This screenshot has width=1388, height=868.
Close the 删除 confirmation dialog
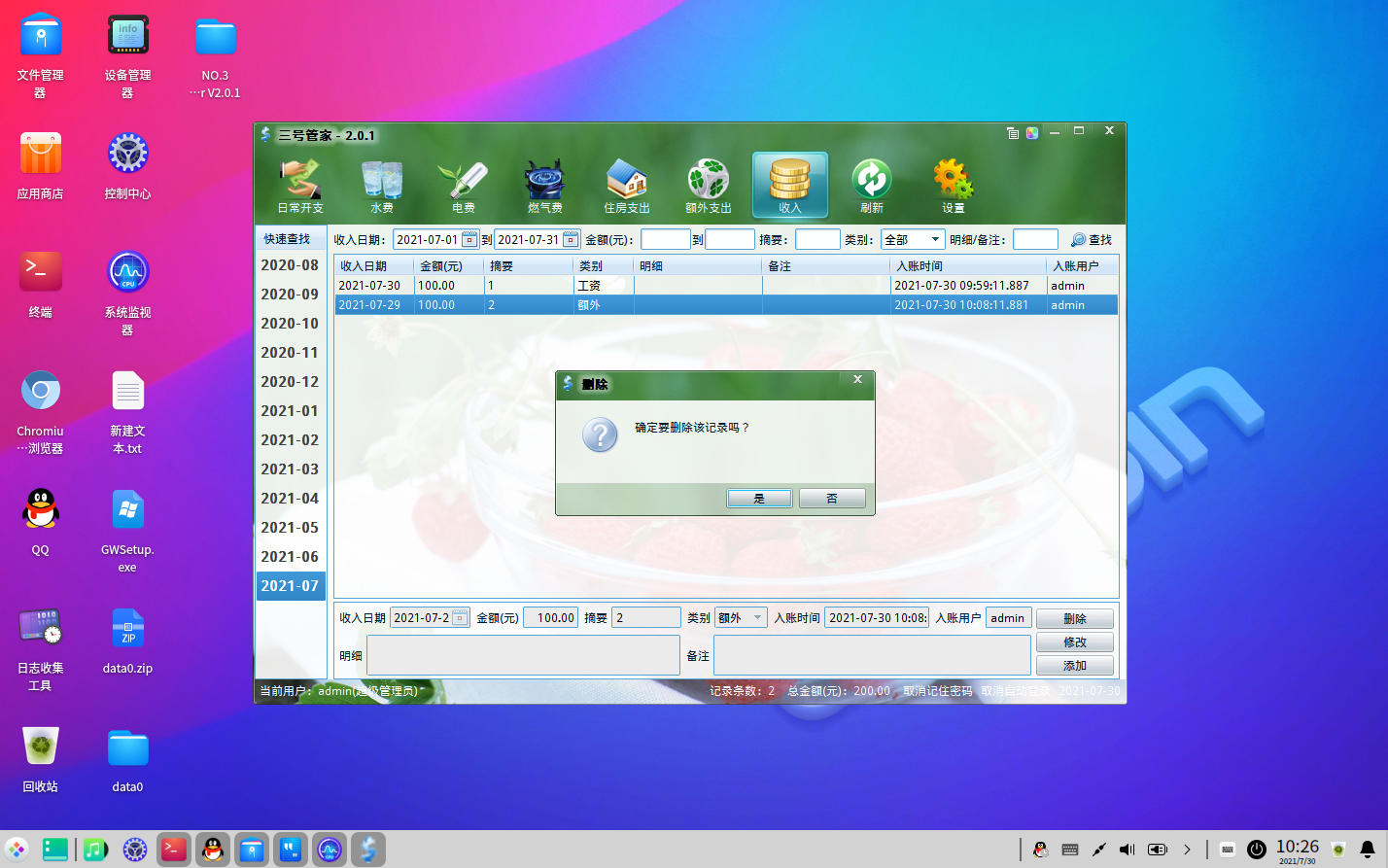click(857, 380)
